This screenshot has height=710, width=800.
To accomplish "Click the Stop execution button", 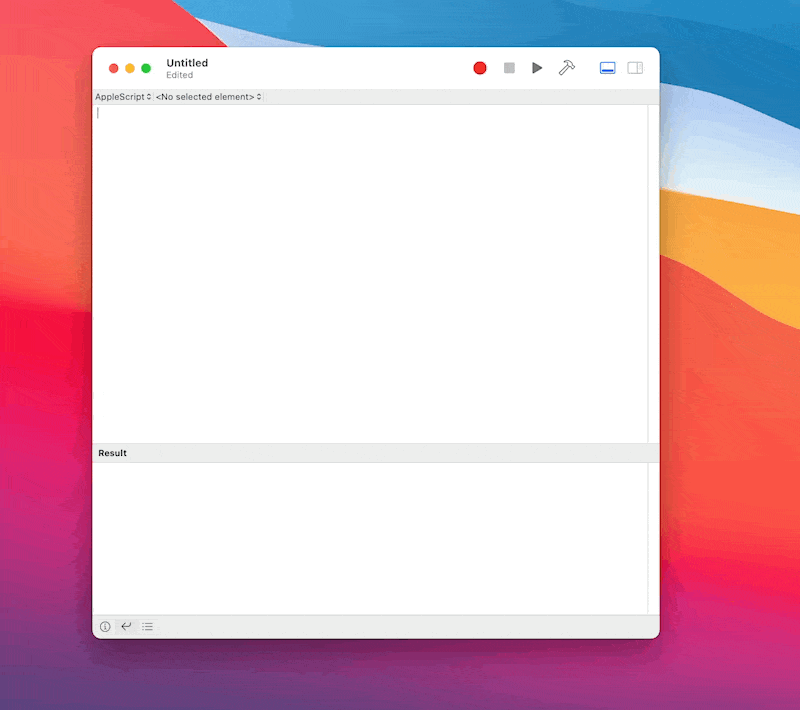I will pyautogui.click(x=509, y=68).
